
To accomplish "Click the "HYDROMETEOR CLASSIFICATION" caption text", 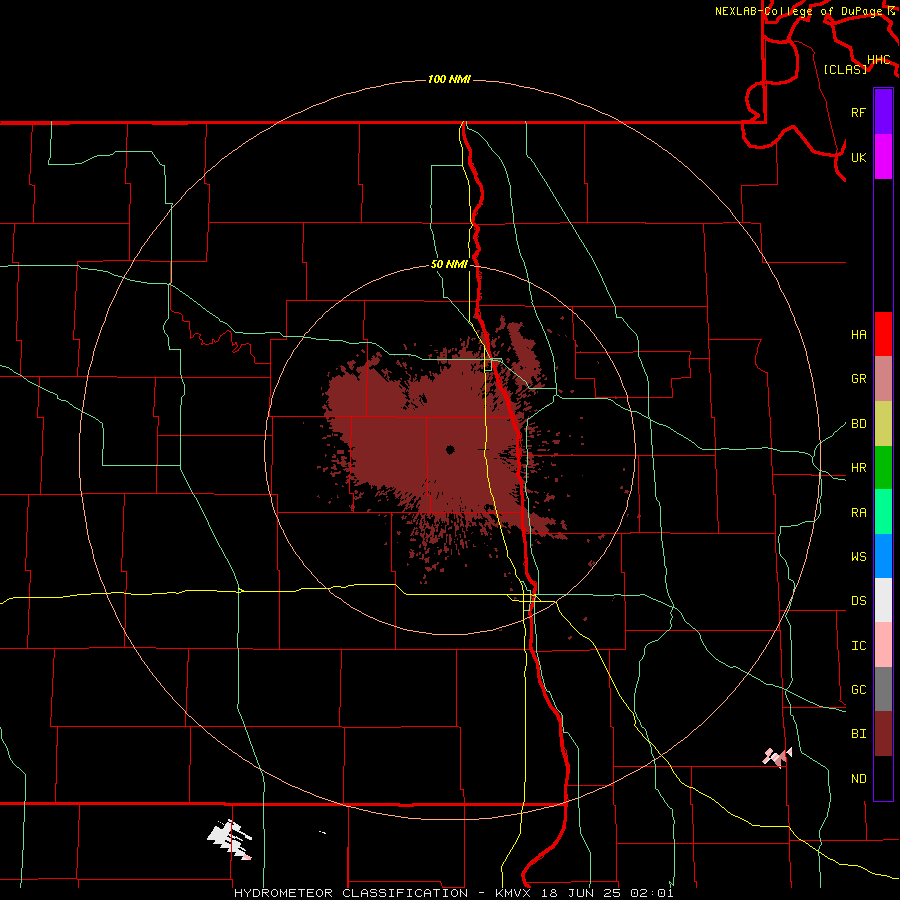I will coord(351,893).
